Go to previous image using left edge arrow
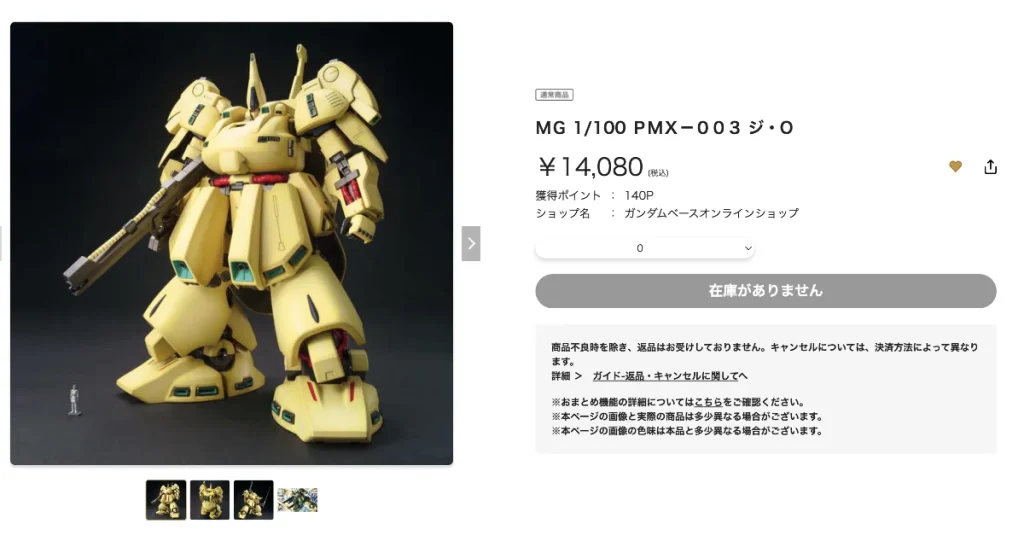This screenshot has width=1024, height=541. (x=1, y=244)
